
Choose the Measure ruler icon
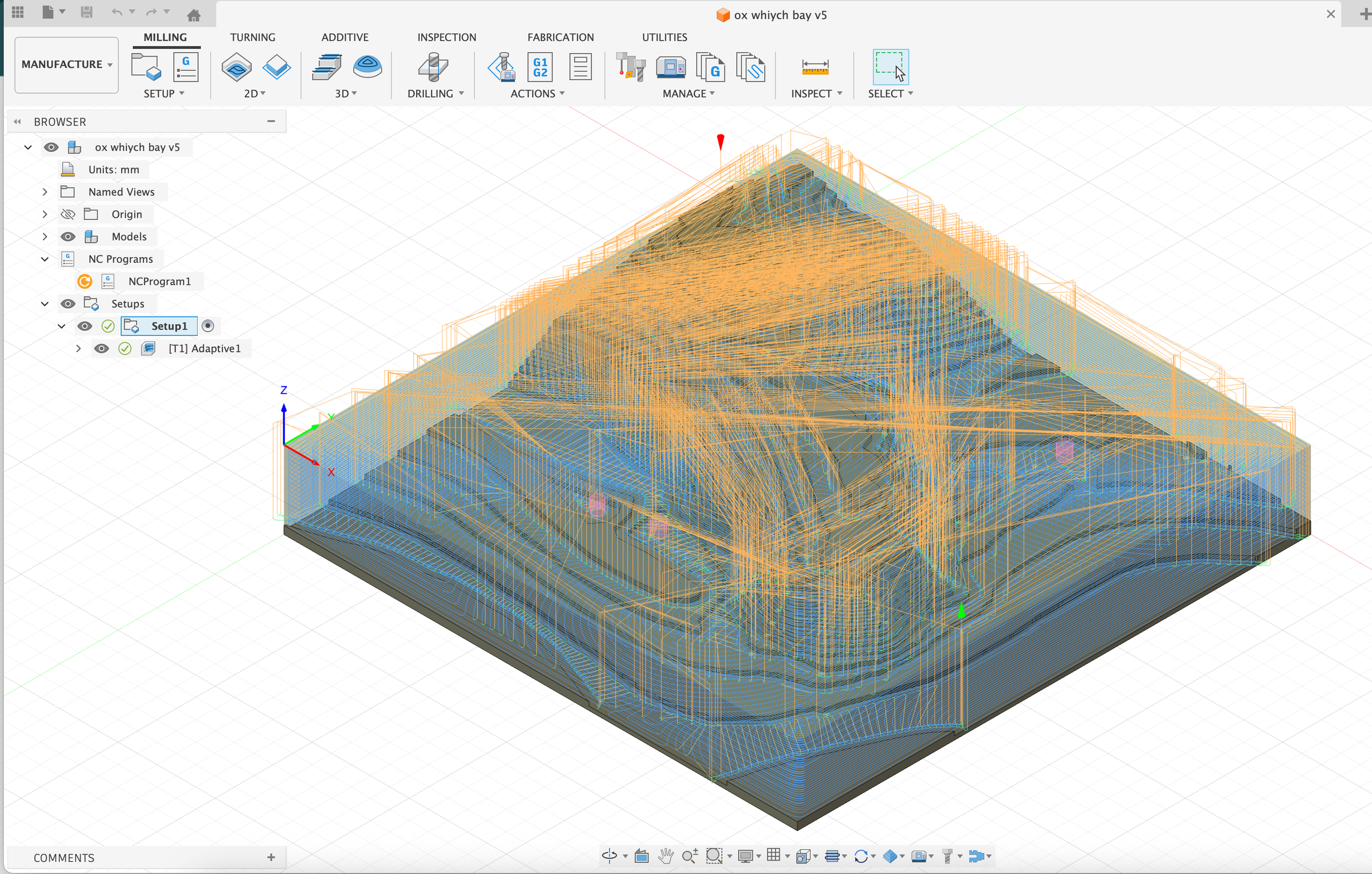[x=815, y=67]
